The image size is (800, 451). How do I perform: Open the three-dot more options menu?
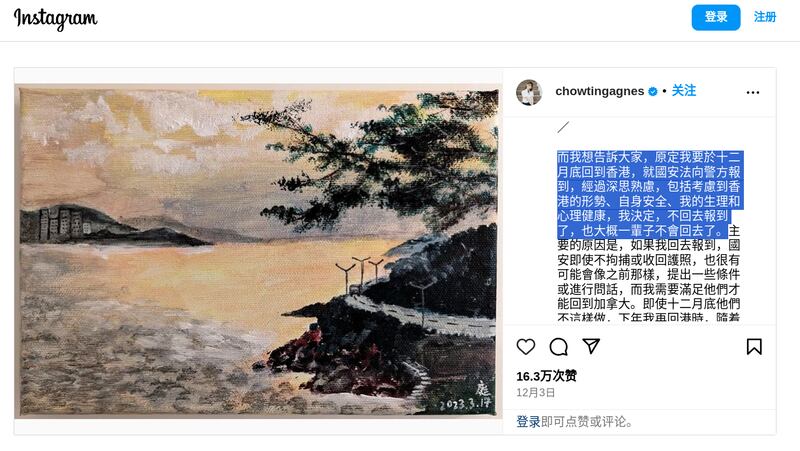point(753,92)
